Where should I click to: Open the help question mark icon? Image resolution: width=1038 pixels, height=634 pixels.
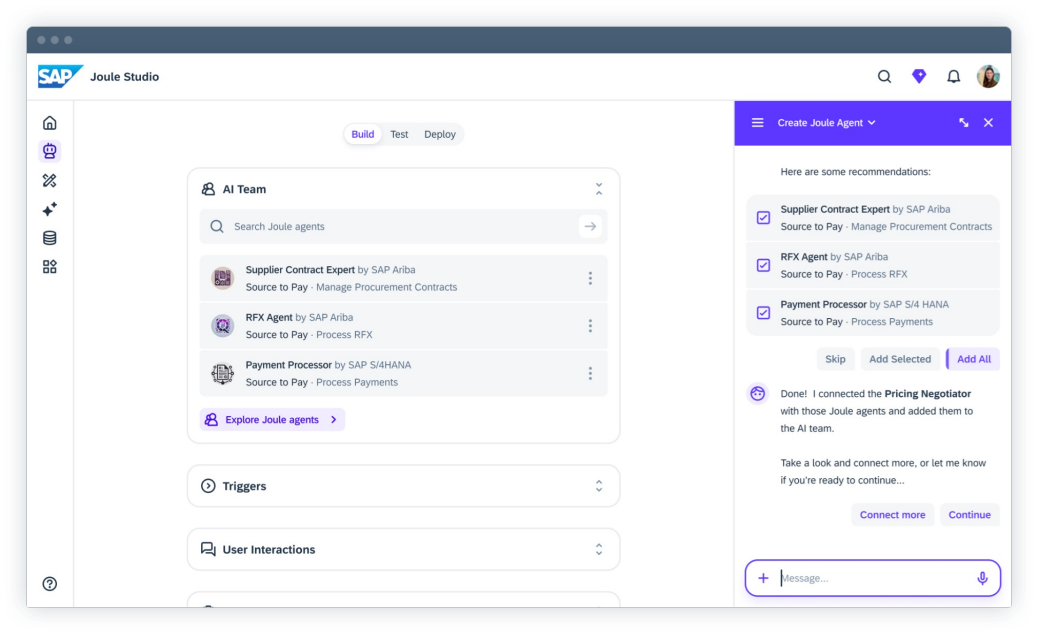point(50,584)
